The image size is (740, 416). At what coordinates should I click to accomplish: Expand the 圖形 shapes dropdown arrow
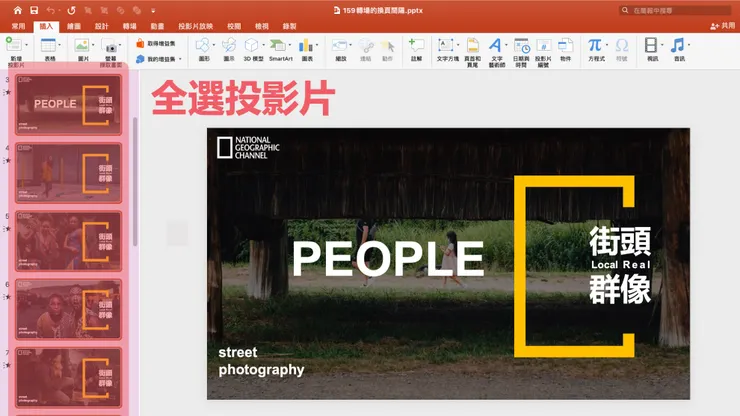click(214, 45)
